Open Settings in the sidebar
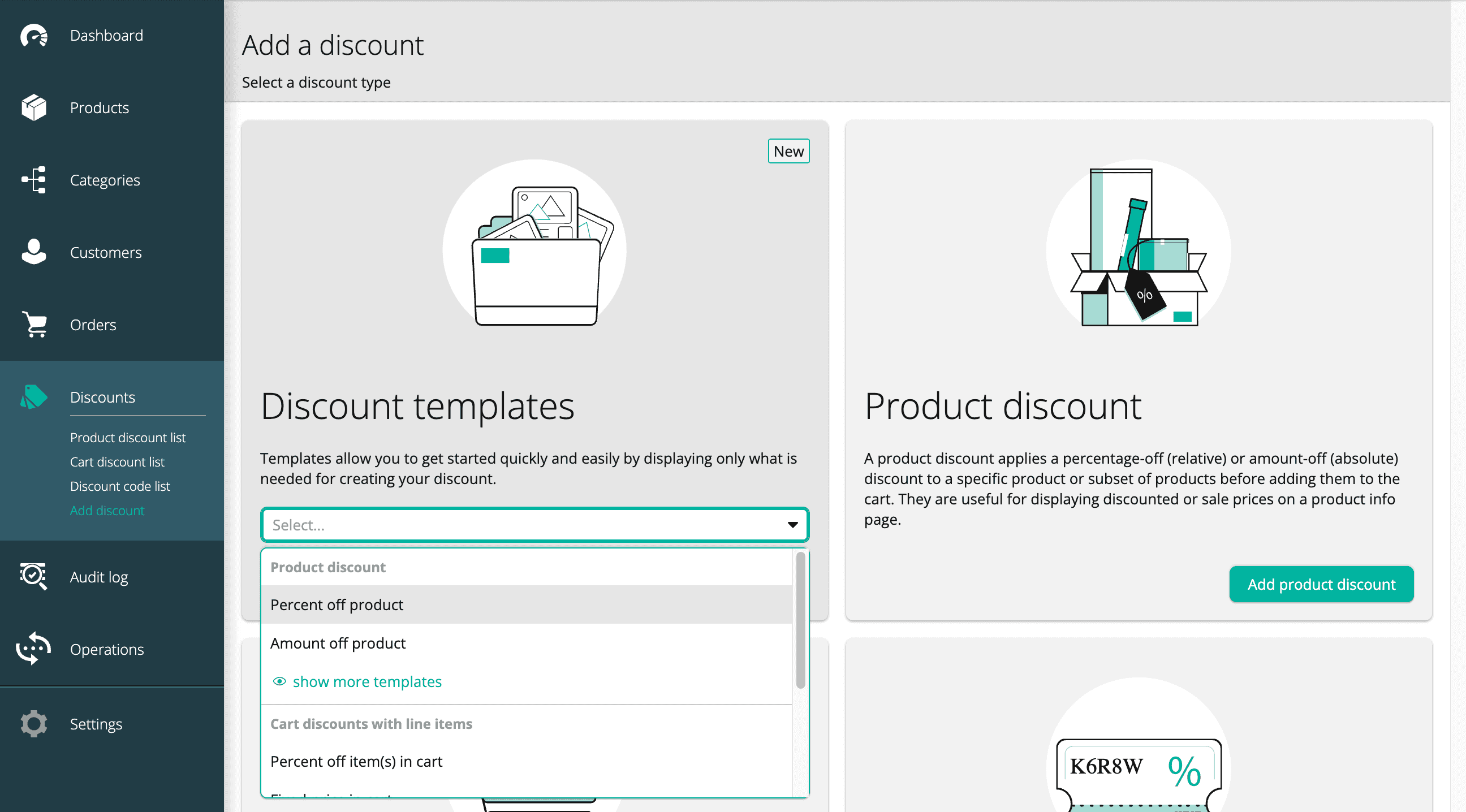1466x812 pixels. pos(96,724)
